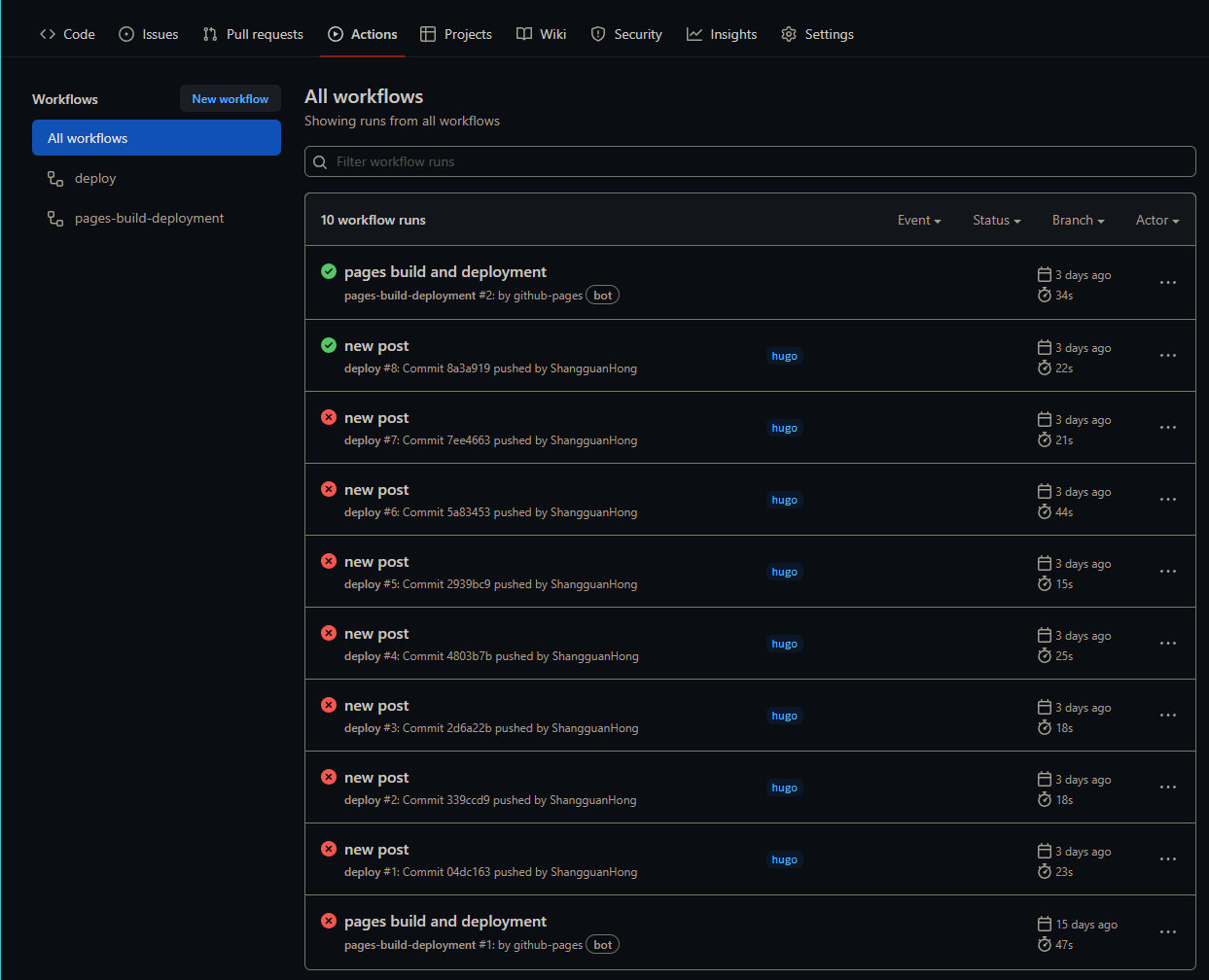This screenshot has width=1209, height=980.
Task: Click hugo branch label on deploy #5
Action: click(x=784, y=572)
